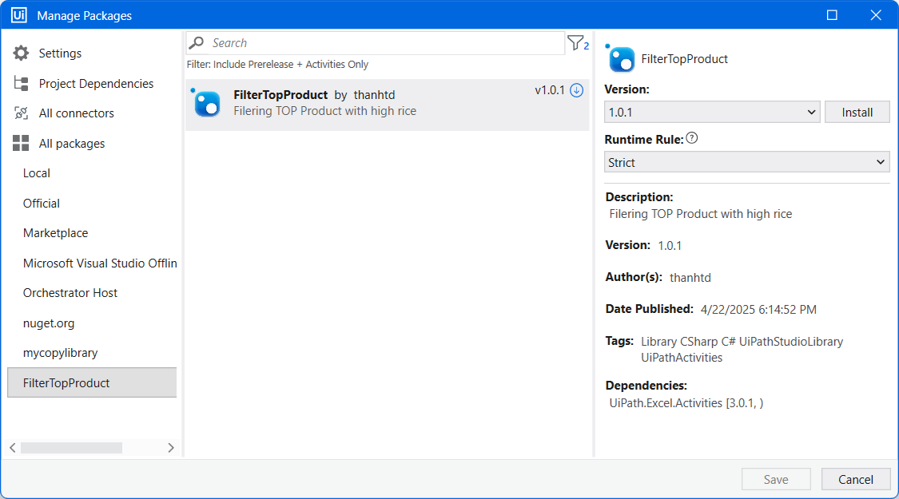Close the Manage Packages window
This screenshot has width=899, height=499.
click(875, 15)
